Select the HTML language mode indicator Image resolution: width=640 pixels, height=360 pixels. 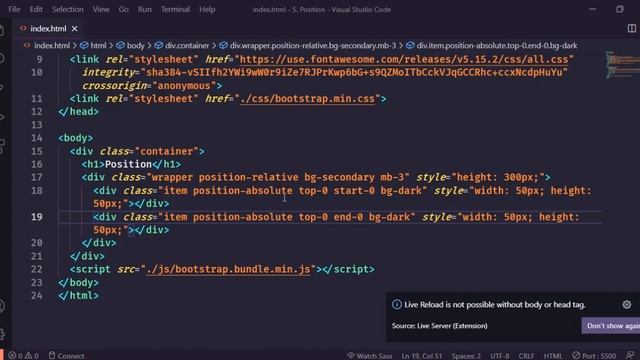pos(553,356)
